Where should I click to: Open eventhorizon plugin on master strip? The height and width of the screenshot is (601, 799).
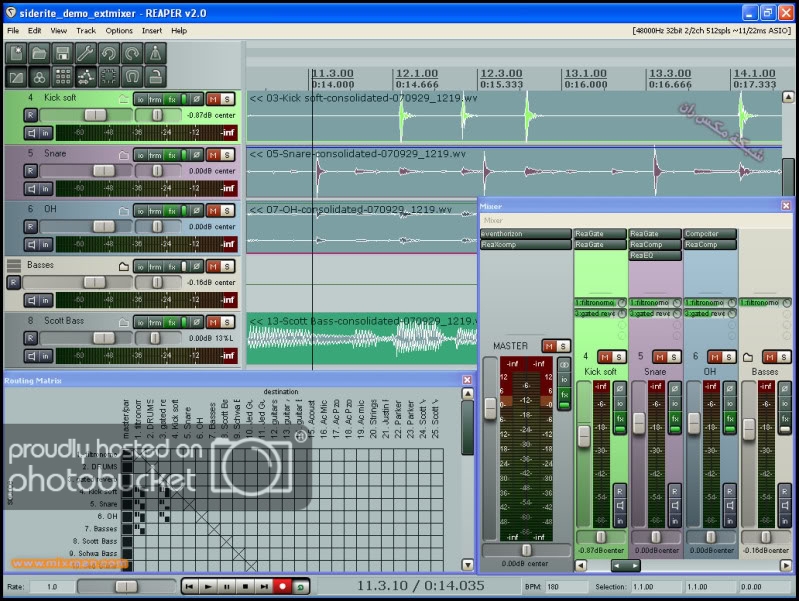[x=525, y=233]
